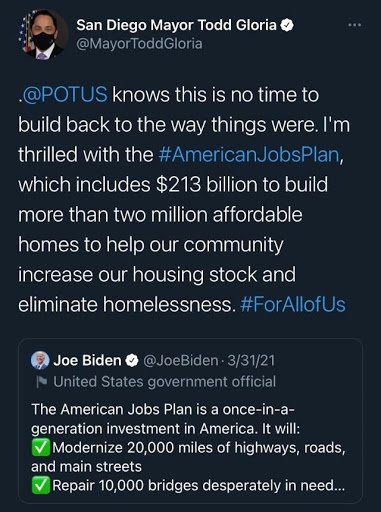This screenshot has width=381, height=512.
Task: Tap Joe Biden's small avatar in quote
Action: click(x=40, y=360)
